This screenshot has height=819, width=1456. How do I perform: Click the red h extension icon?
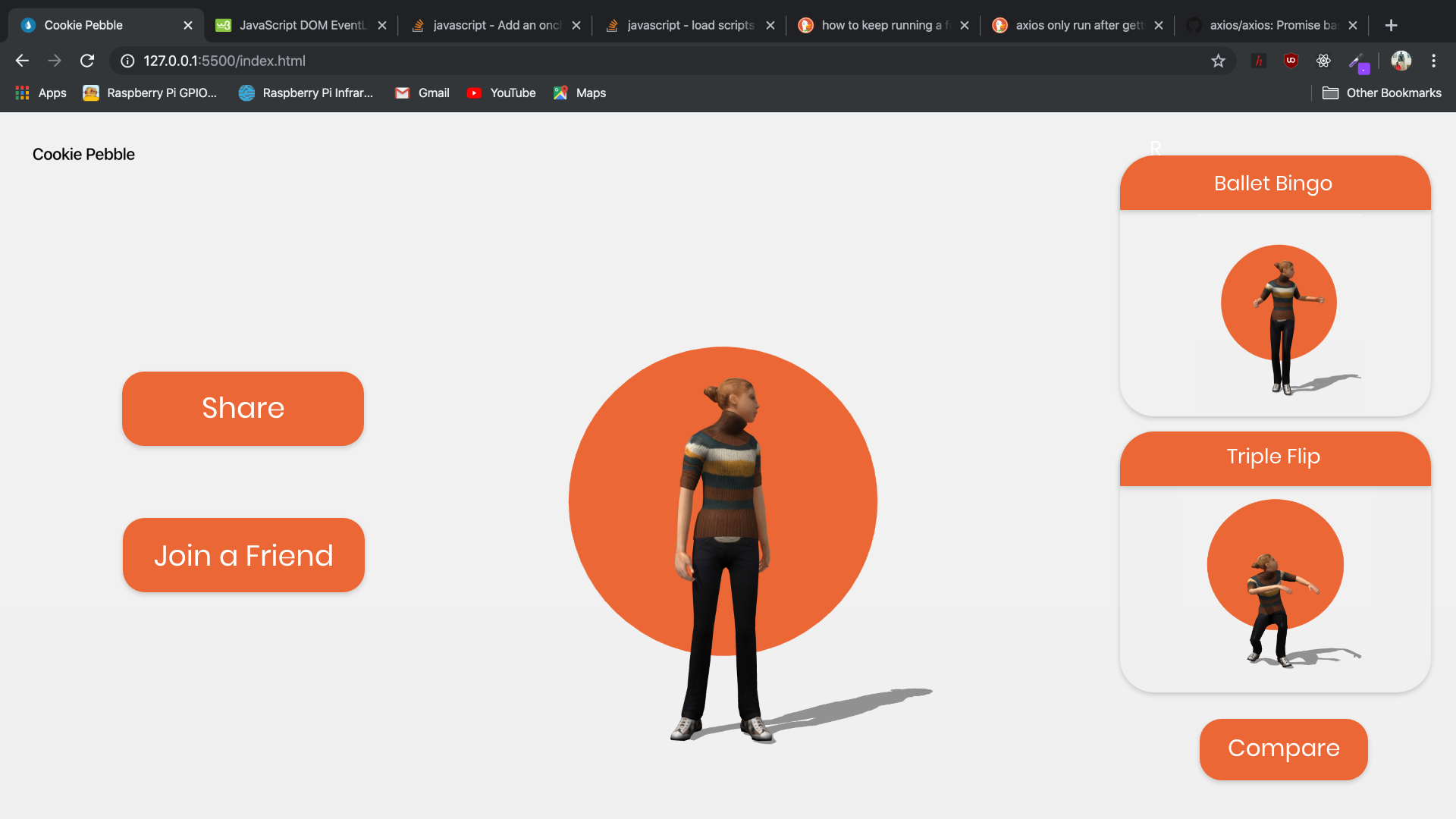tap(1259, 61)
